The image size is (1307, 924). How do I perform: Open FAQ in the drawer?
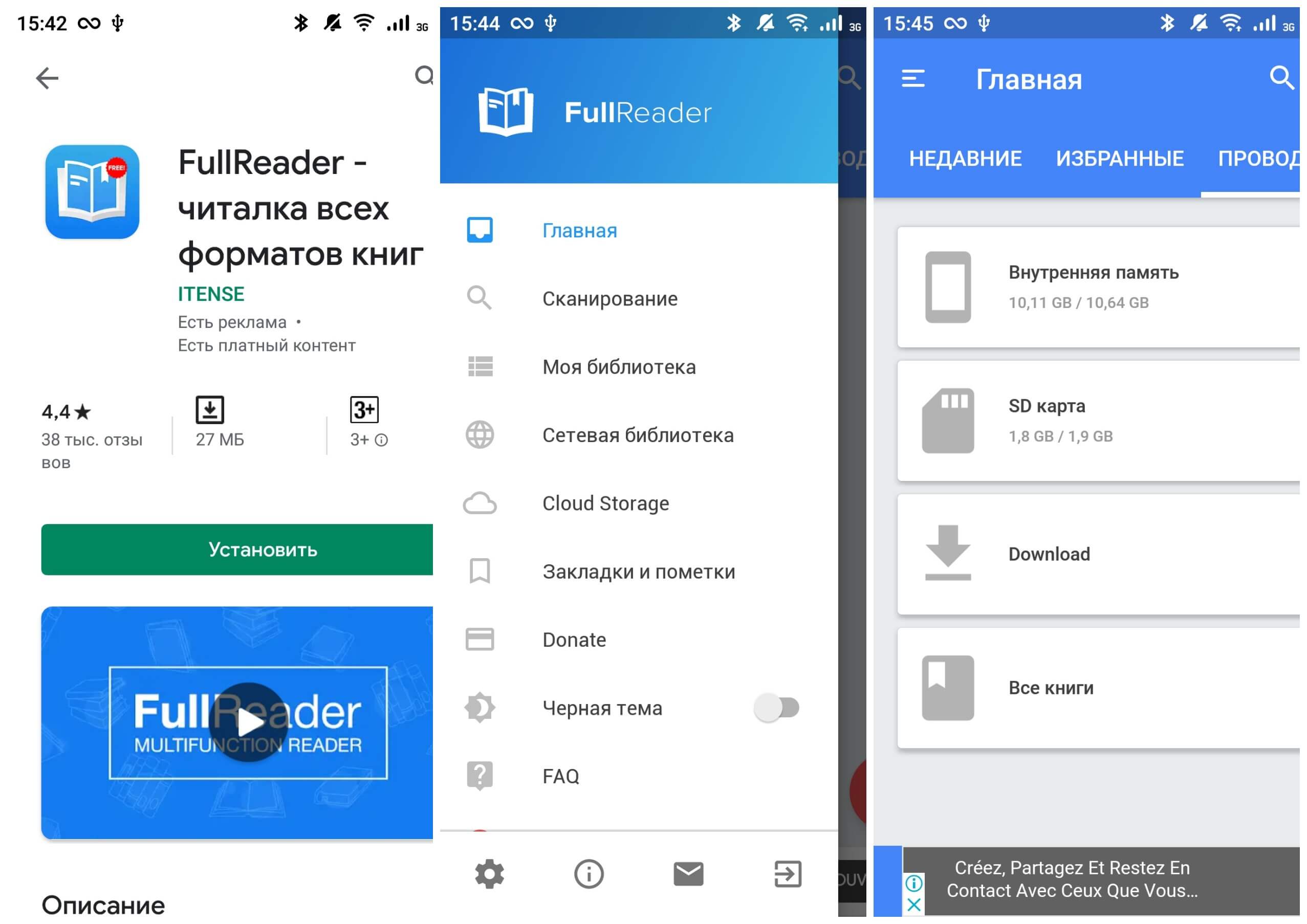click(x=639, y=777)
